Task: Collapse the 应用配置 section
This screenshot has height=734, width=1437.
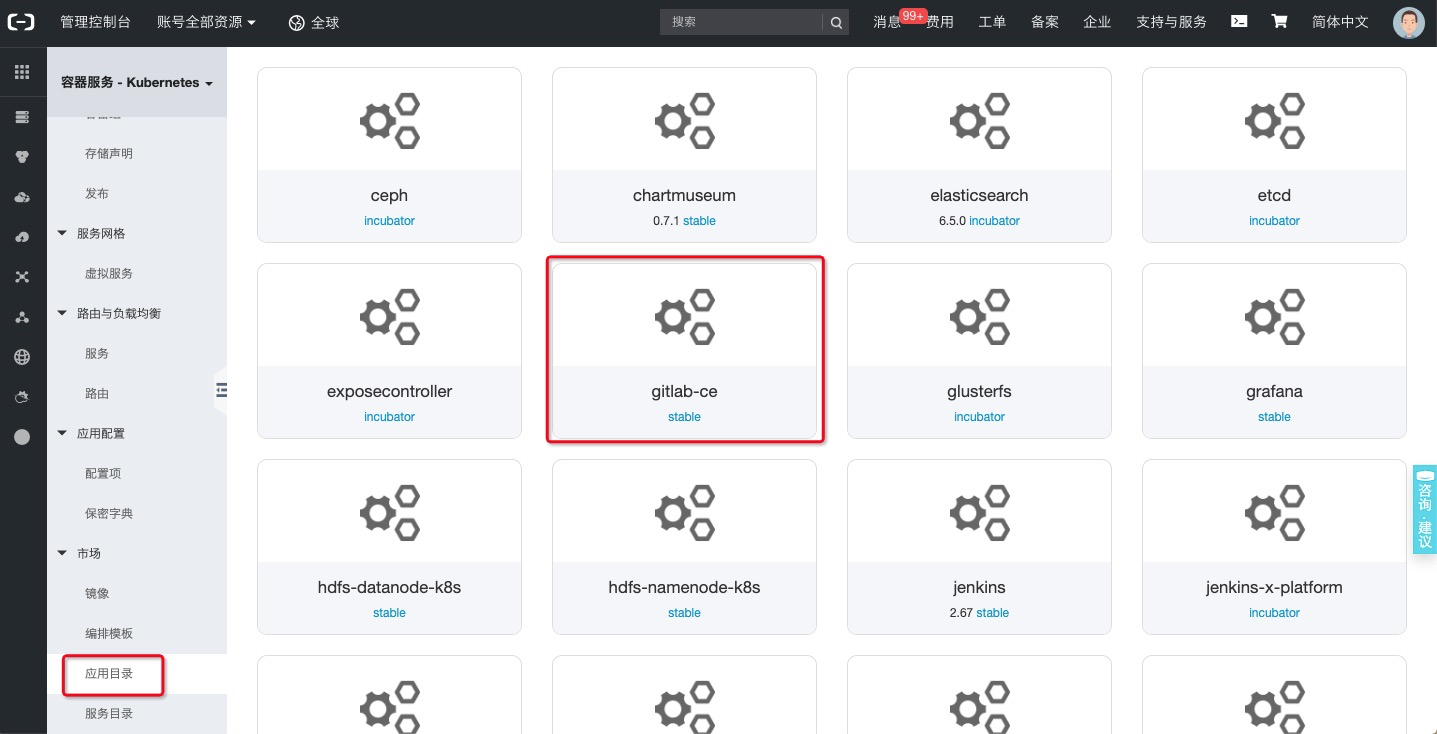Action: point(63,433)
